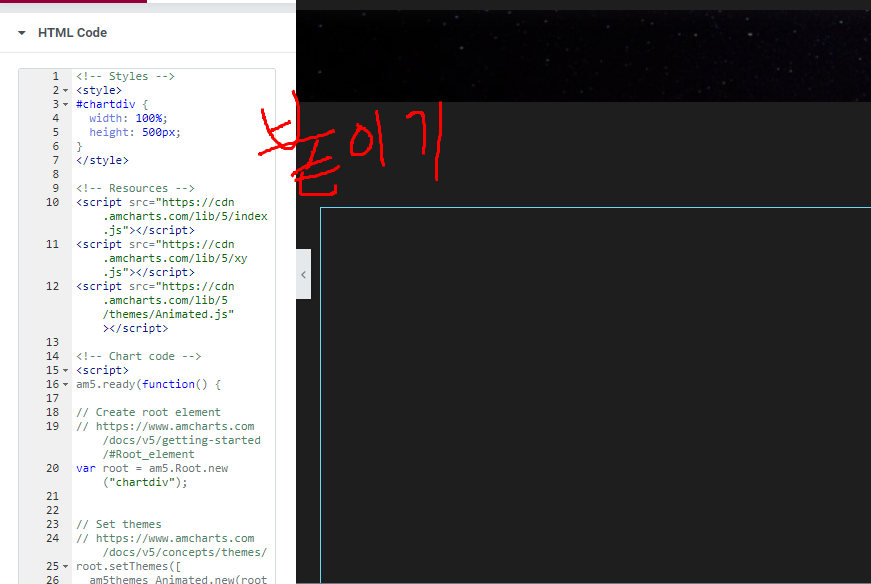The image size is (871, 584).
Task: Click the HTML Code section title
Action: (x=72, y=33)
